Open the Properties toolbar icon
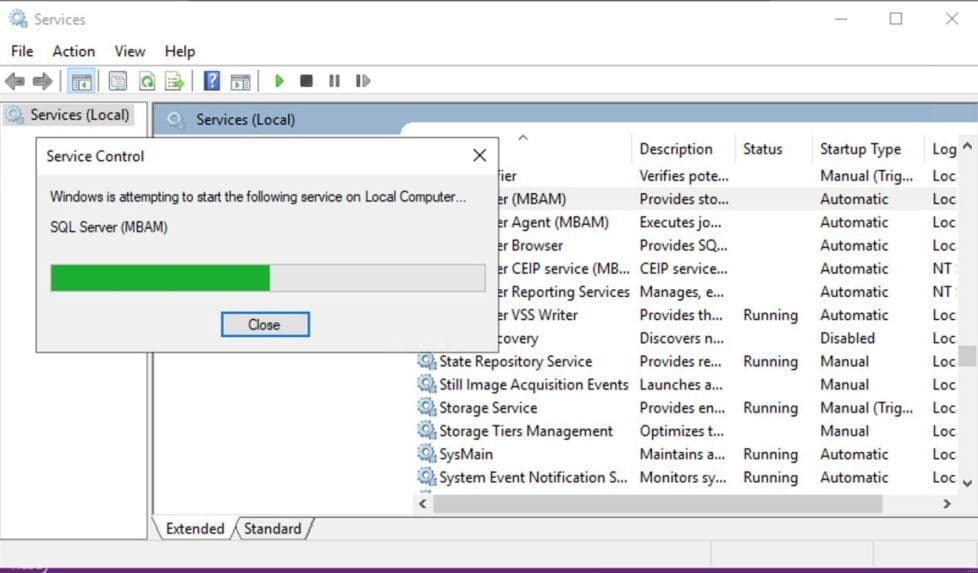 [x=117, y=81]
